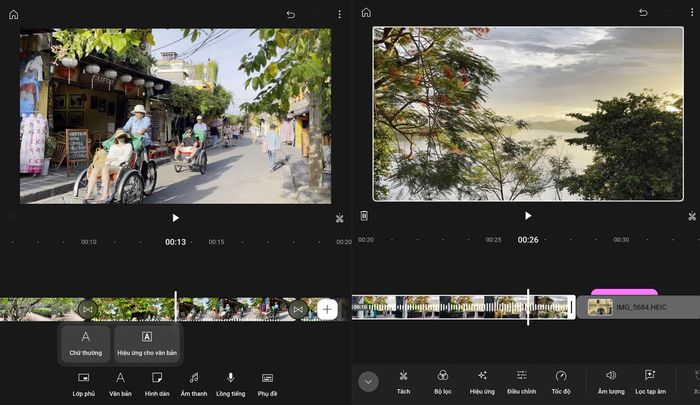Select Tách split tool
The image size is (700, 405).
(404, 382)
